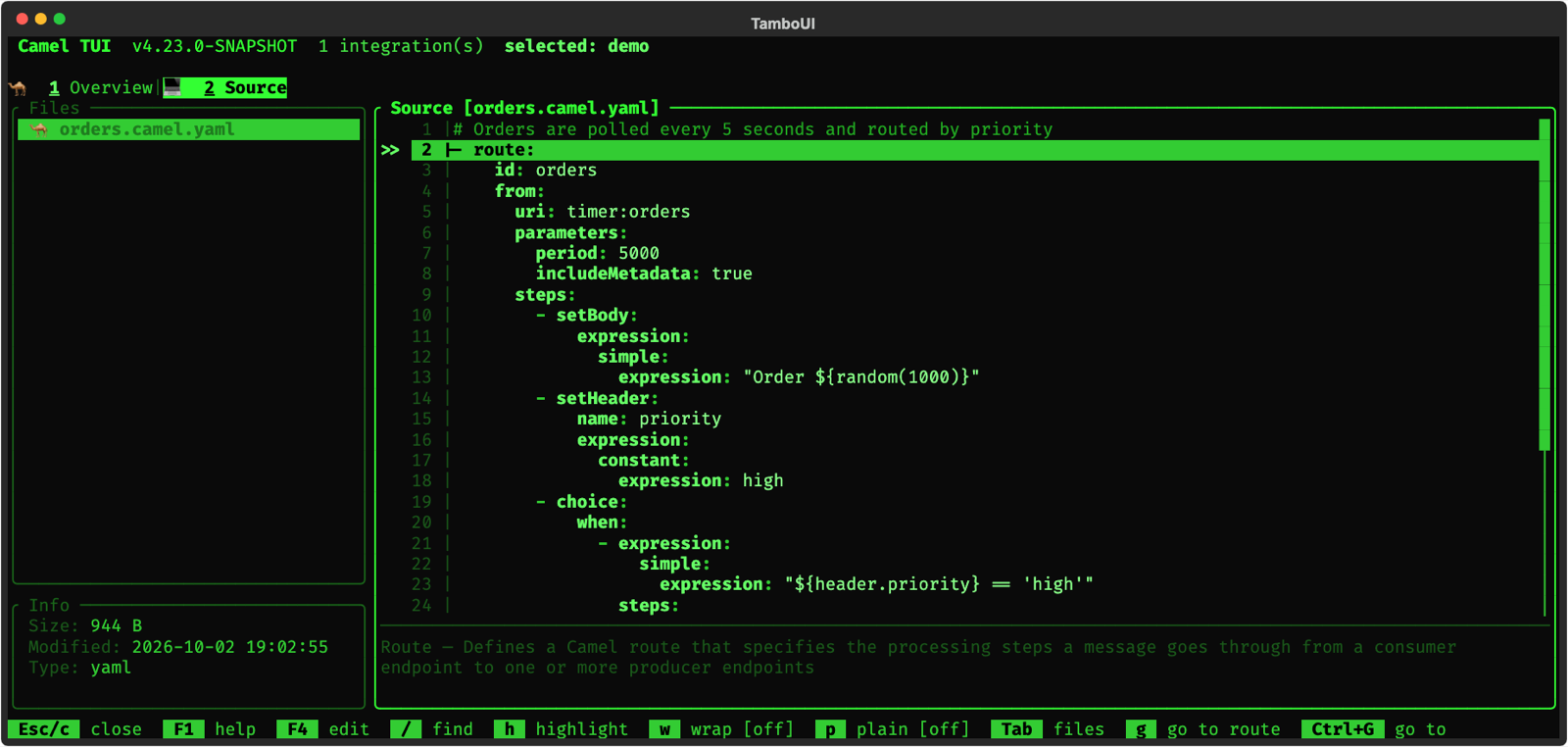Select the highlighted route: line 2
Screen dimensions: 1568x747
point(975,150)
